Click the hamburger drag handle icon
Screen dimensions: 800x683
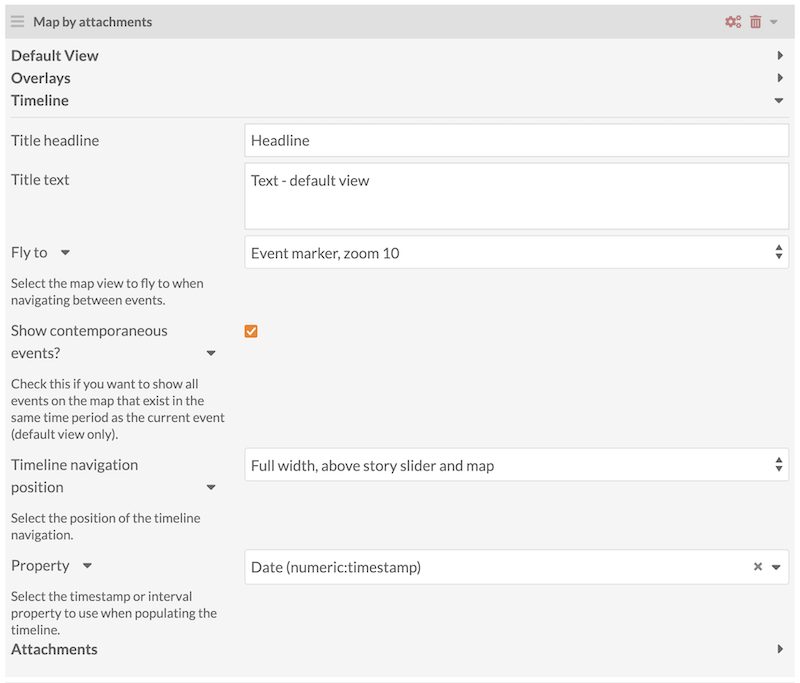coord(17,21)
